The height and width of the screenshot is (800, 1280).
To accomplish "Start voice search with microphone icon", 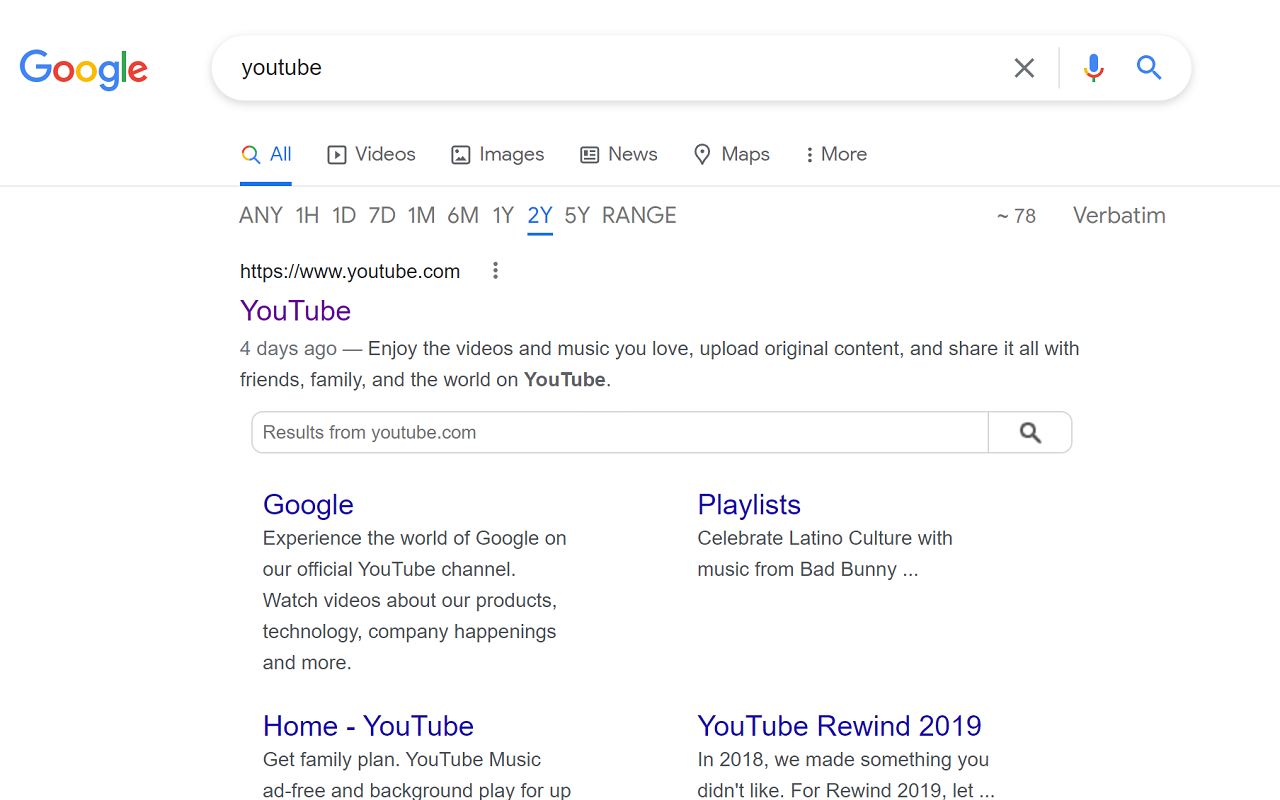I will [1093, 68].
